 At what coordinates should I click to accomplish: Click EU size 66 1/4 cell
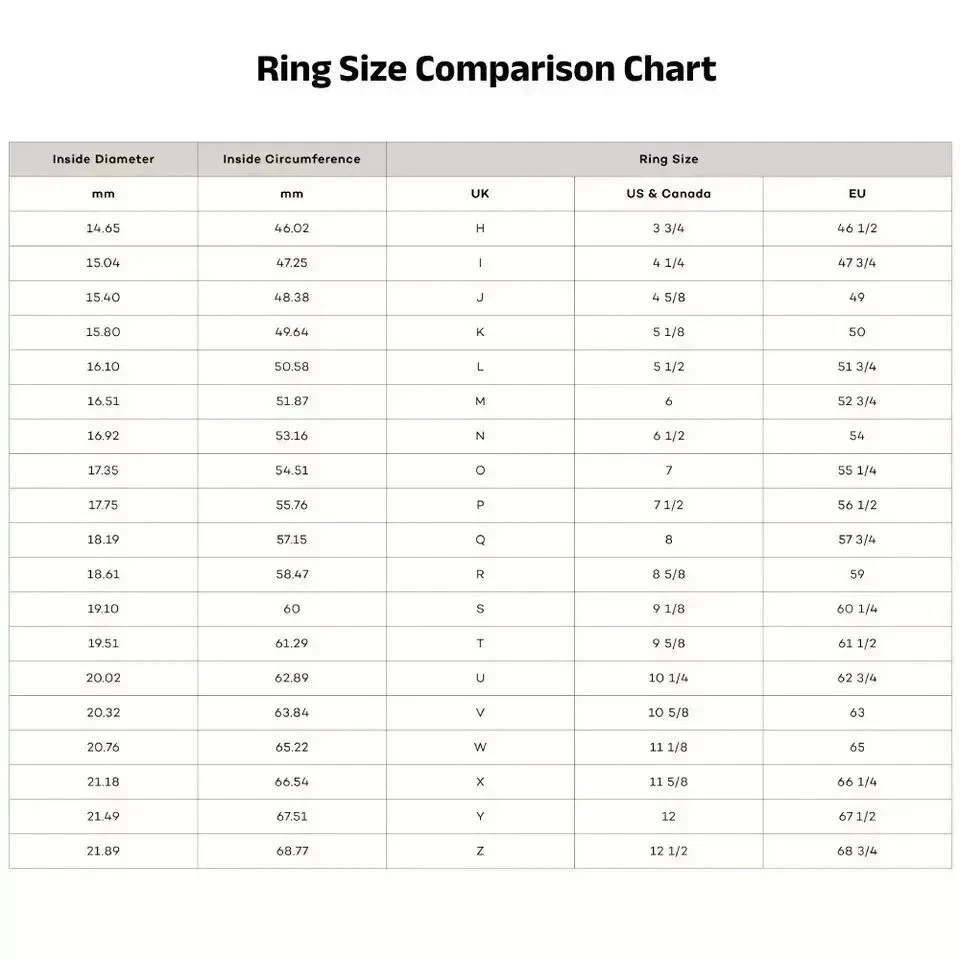[857, 782]
